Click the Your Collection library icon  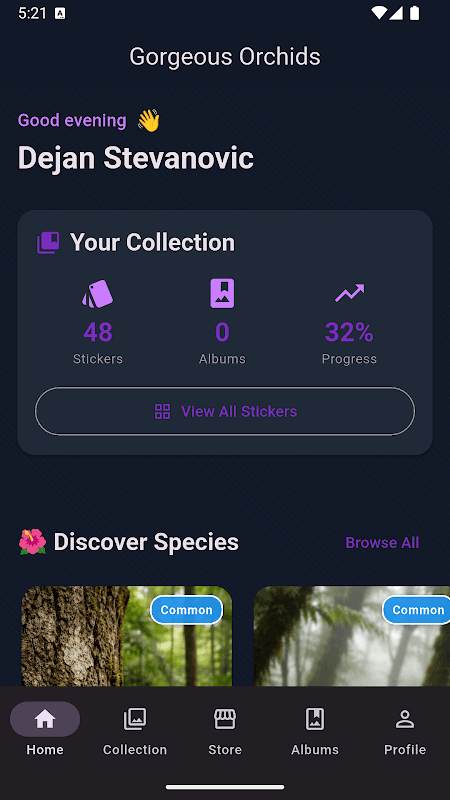tap(48, 242)
